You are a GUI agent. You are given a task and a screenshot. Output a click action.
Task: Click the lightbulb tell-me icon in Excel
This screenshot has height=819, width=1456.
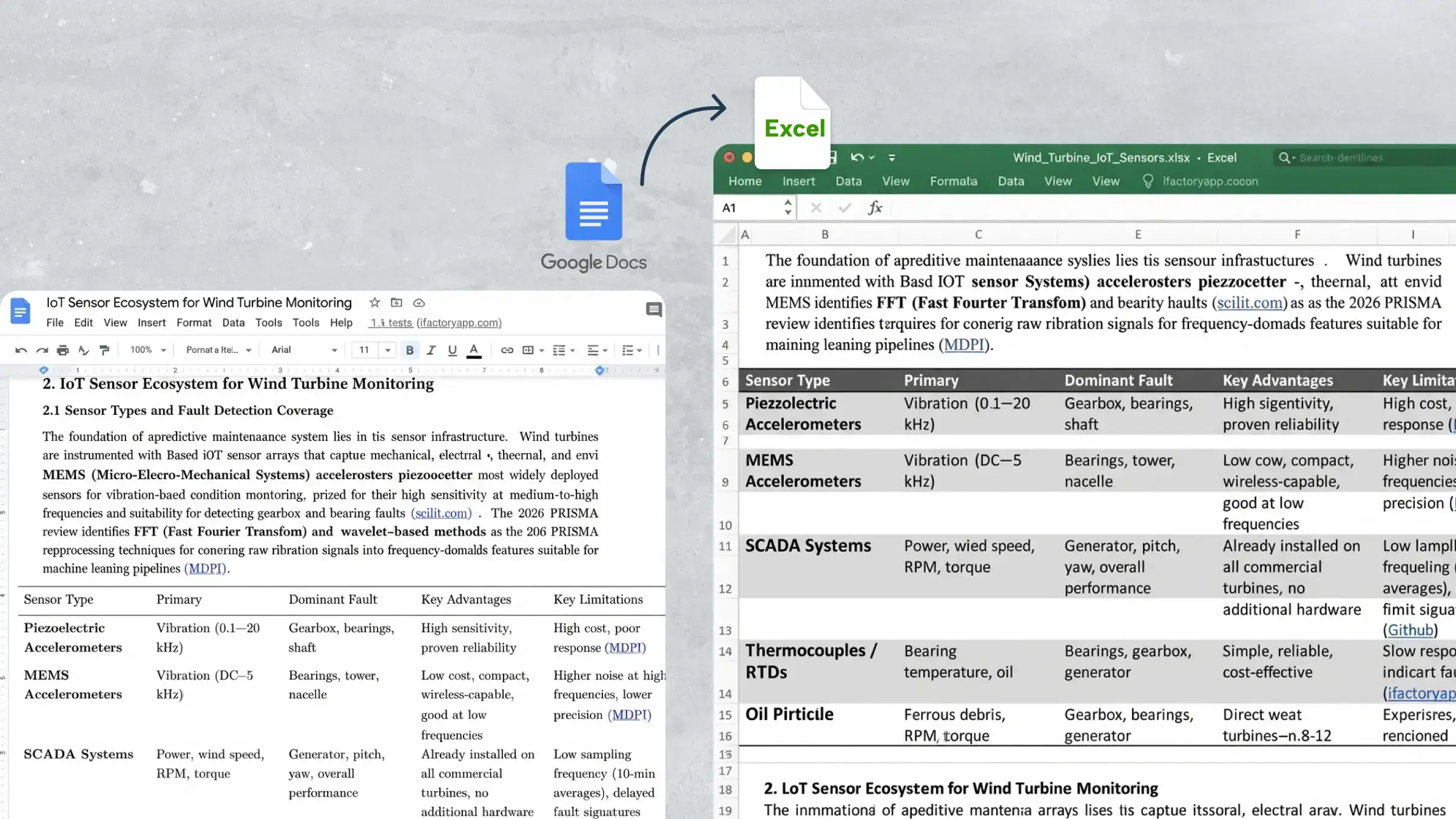pyautogui.click(x=1147, y=181)
